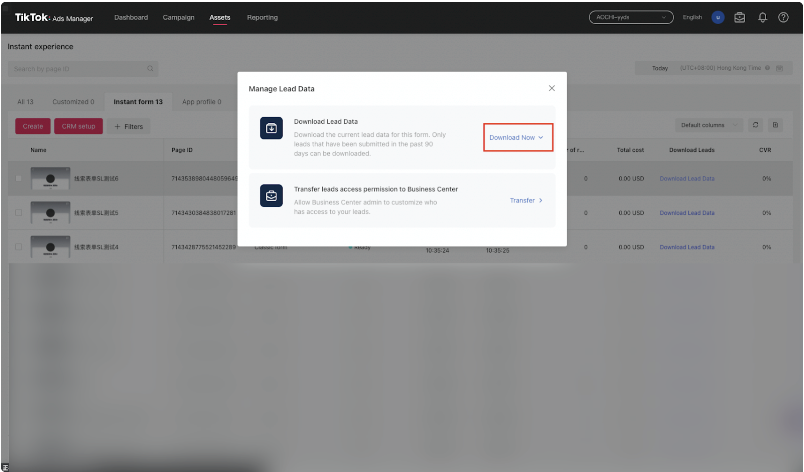Open the account selector dropdown in header

point(631,17)
